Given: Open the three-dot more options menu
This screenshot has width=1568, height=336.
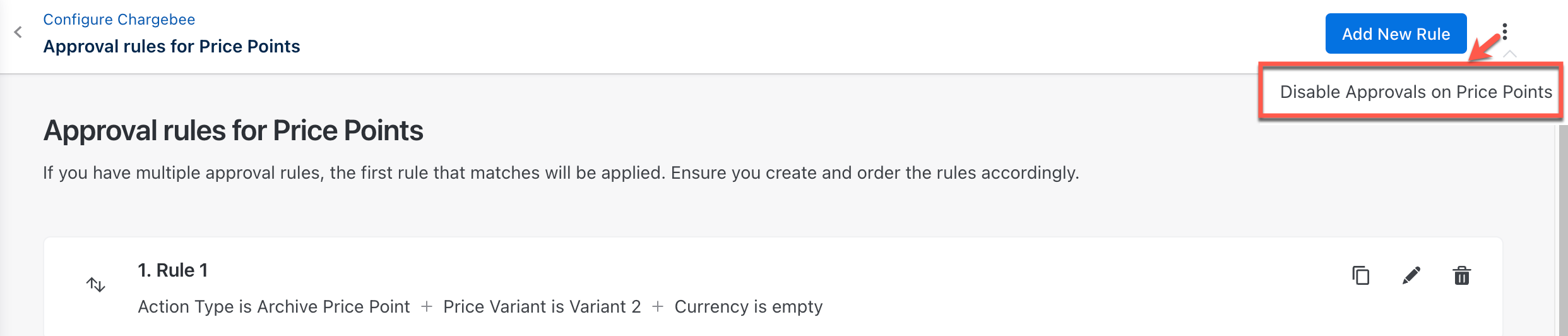Looking at the screenshot, I should point(1505,32).
